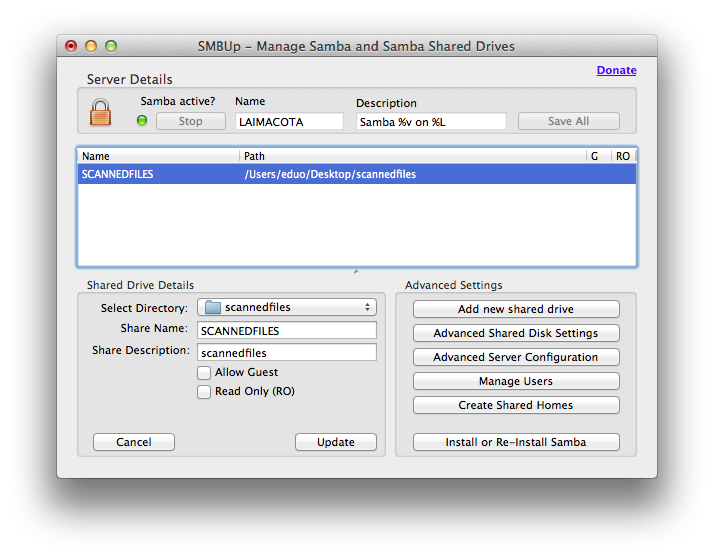Click the RO column header
This screenshot has height=557, width=714.
[623, 156]
